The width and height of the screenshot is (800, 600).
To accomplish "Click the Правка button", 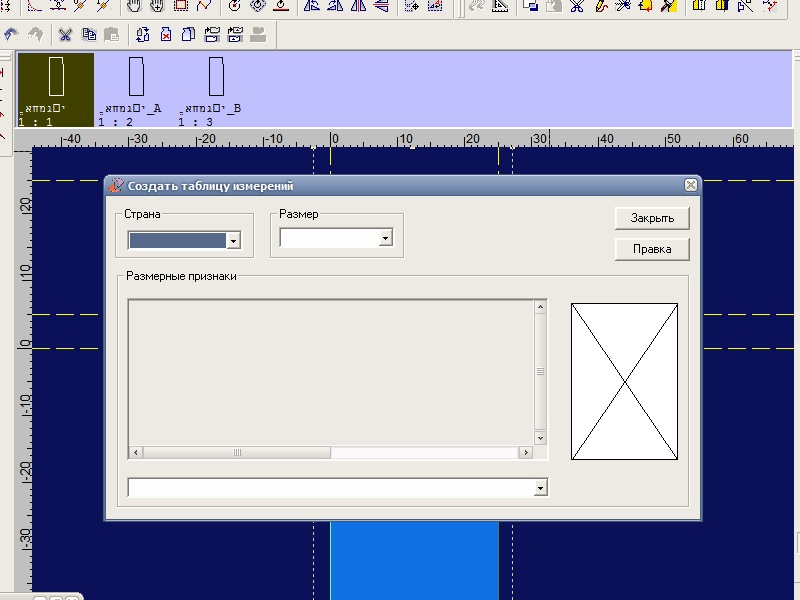I will 652,249.
